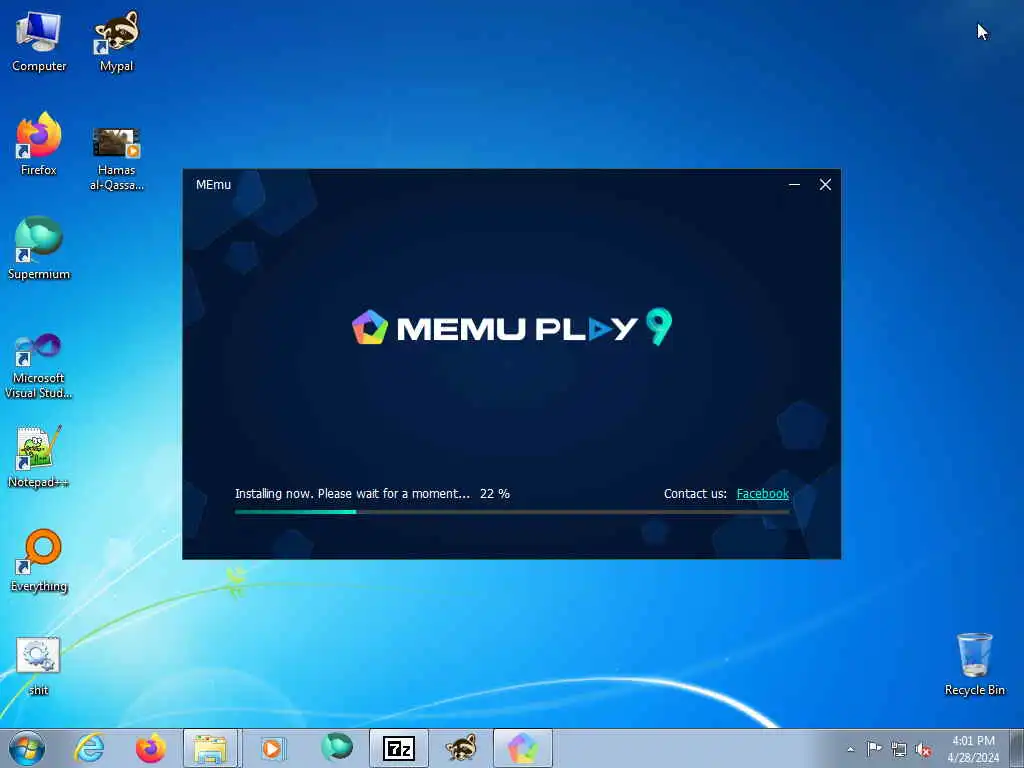Open the network tray icon
The width and height of the screenshot is (1024, 768).
pos(899,749)
